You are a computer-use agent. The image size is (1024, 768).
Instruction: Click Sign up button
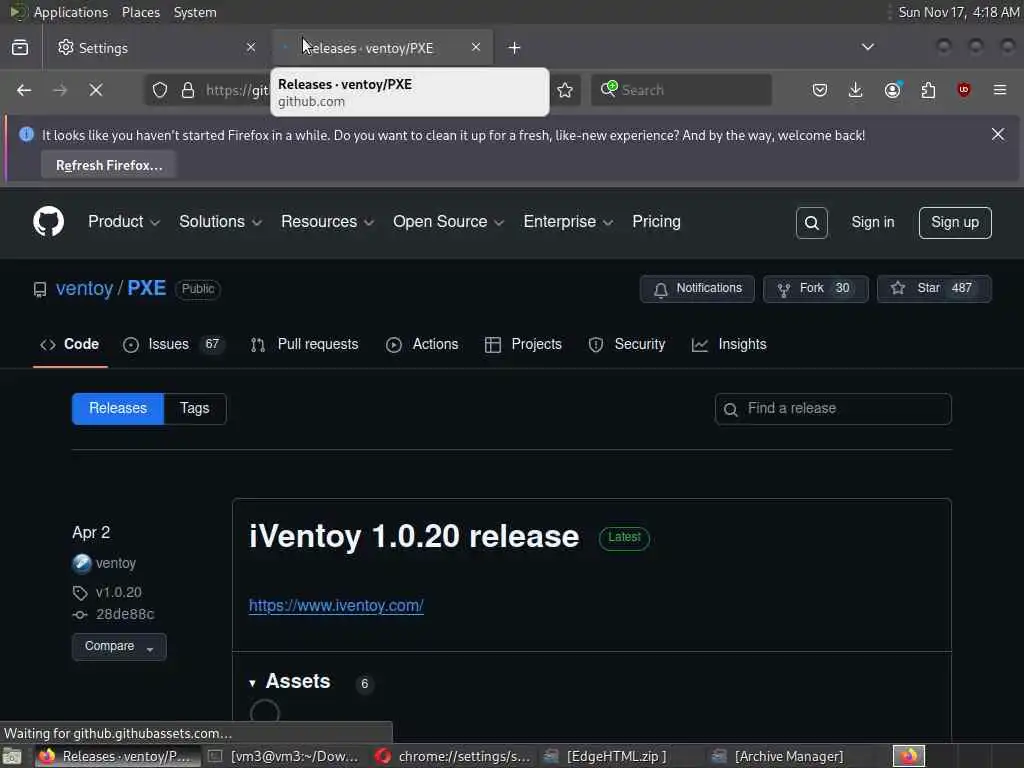pyautogui.click(x=955, y=223)
